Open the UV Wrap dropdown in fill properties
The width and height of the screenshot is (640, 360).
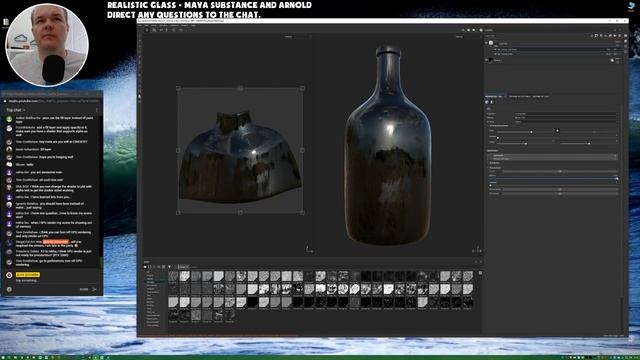click(565, 122)
